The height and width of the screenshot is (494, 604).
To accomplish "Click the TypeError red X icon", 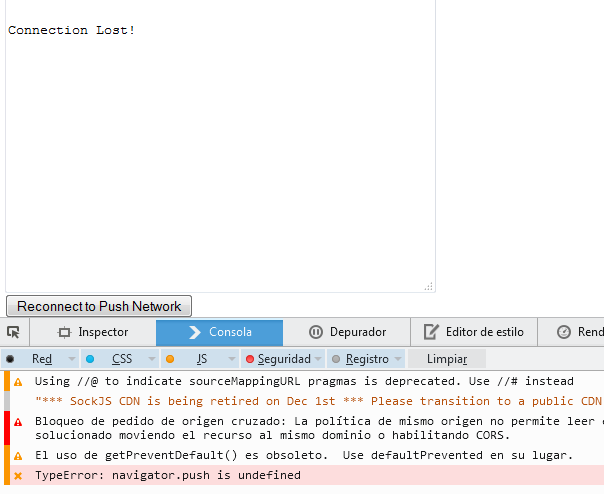I will click(x=18, y=476).
